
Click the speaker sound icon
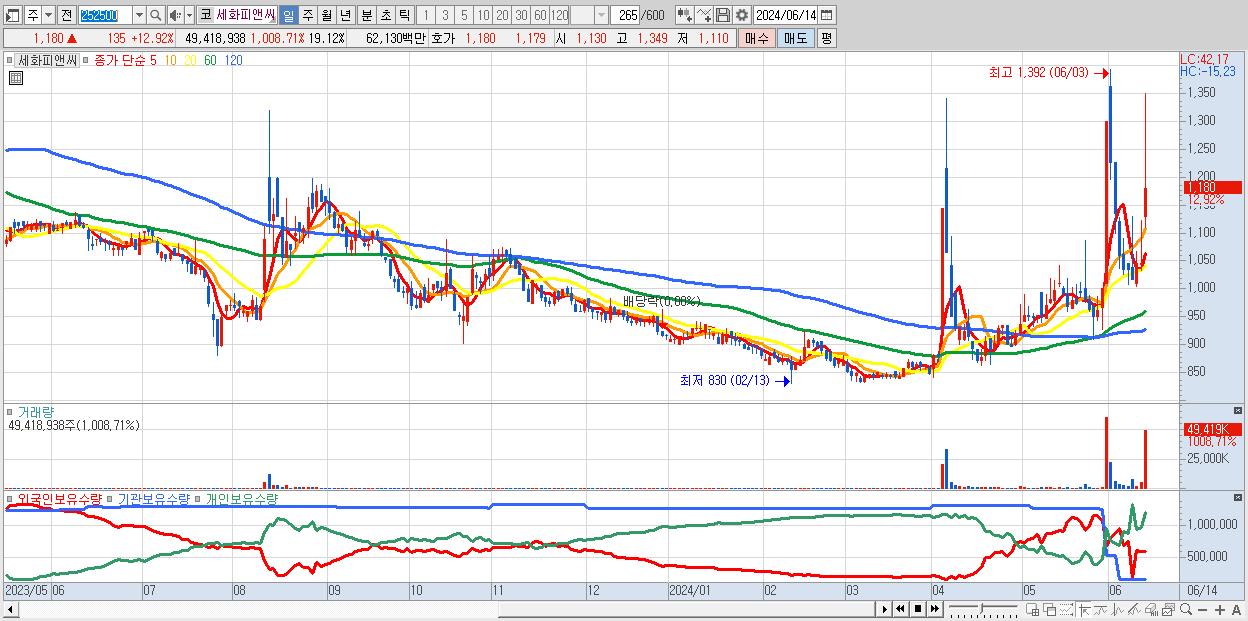(174, 15)
